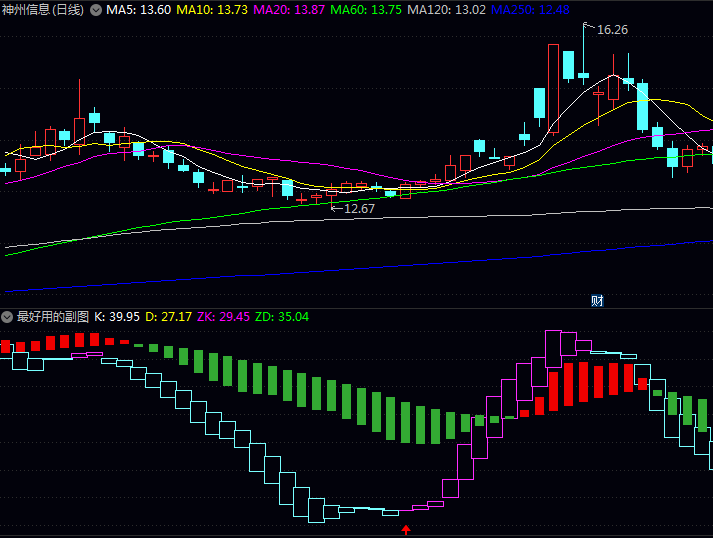Click the green ZD value 35.04
The image size is (713, 538).
point(282,317)
